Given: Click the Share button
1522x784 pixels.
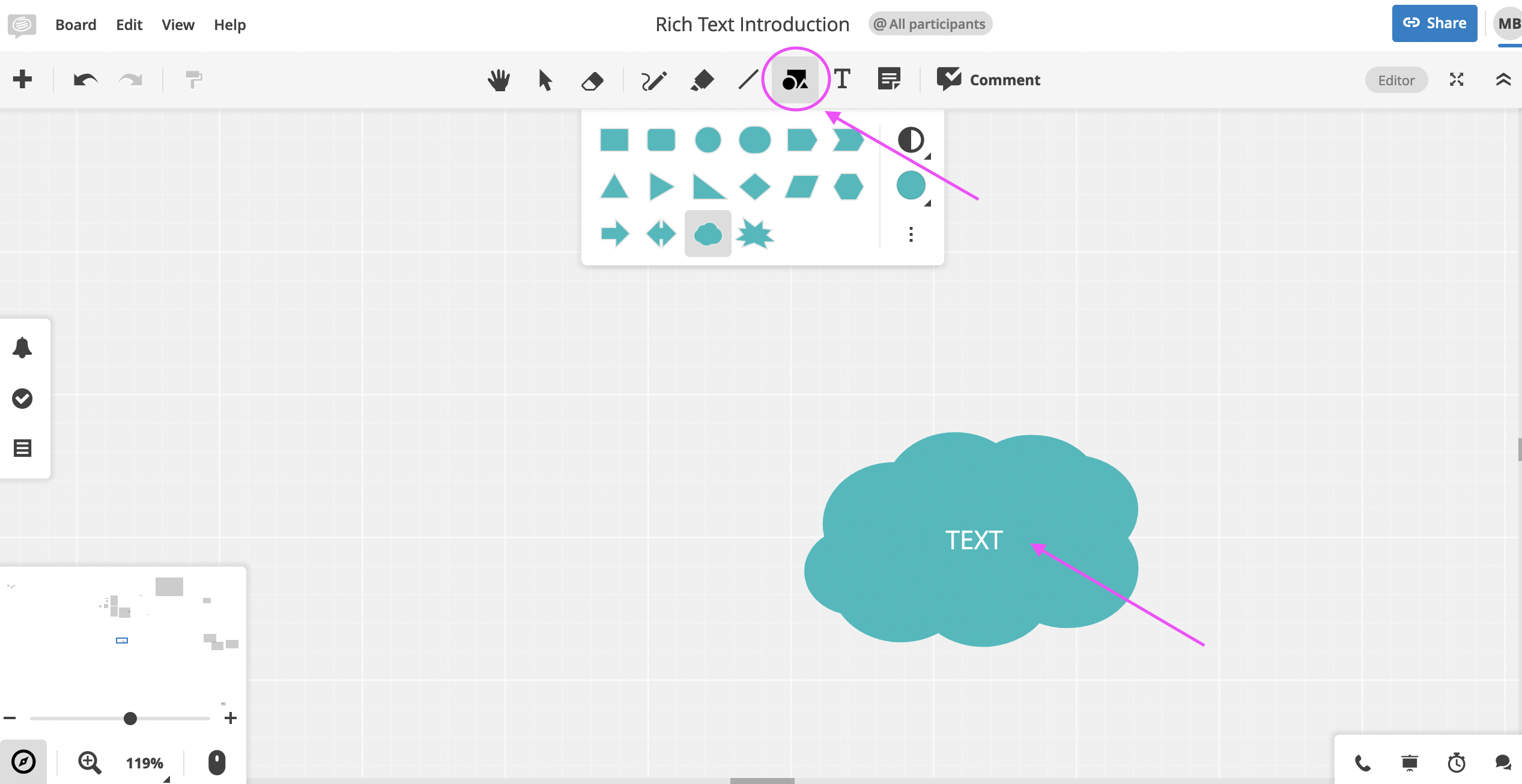Looking at the screenshot, I should pyautogui.click(x=1434, y=23).
